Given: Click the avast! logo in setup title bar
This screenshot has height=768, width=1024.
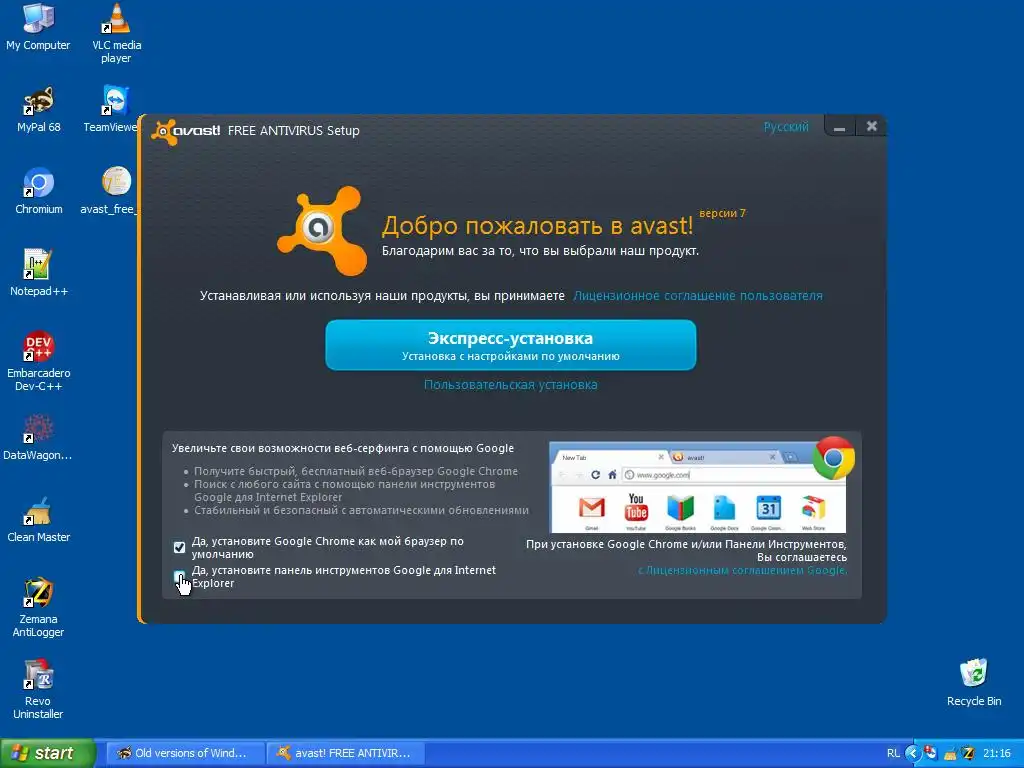Looking at the screenshot, I should pyautogui.click(x=186, y=131).
